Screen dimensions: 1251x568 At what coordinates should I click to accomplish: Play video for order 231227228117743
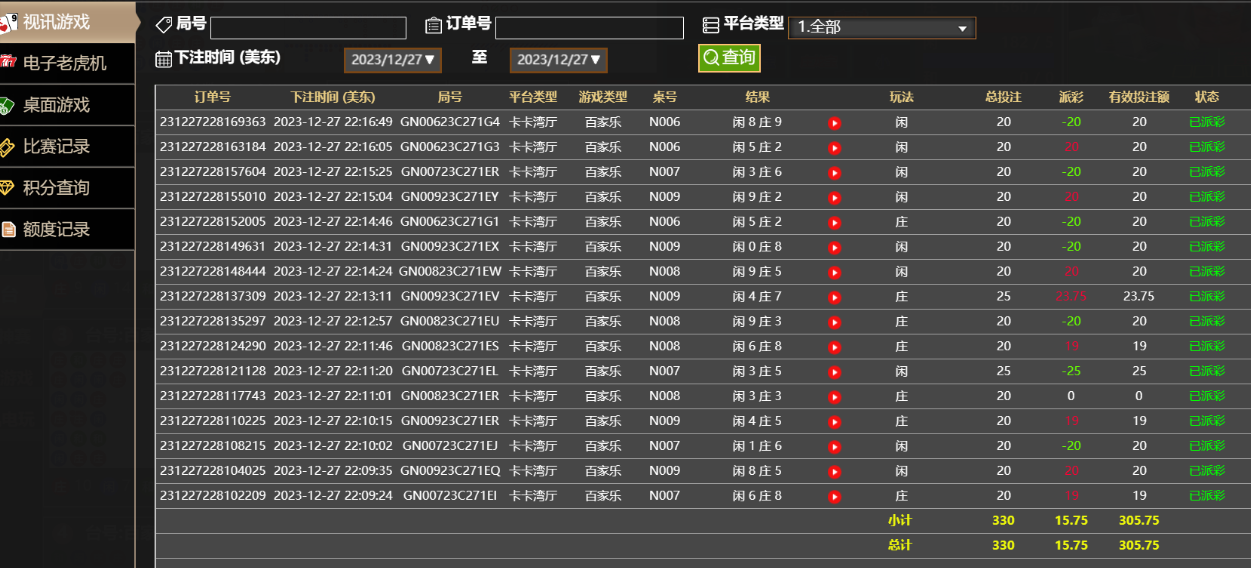[x=834, y=397]
